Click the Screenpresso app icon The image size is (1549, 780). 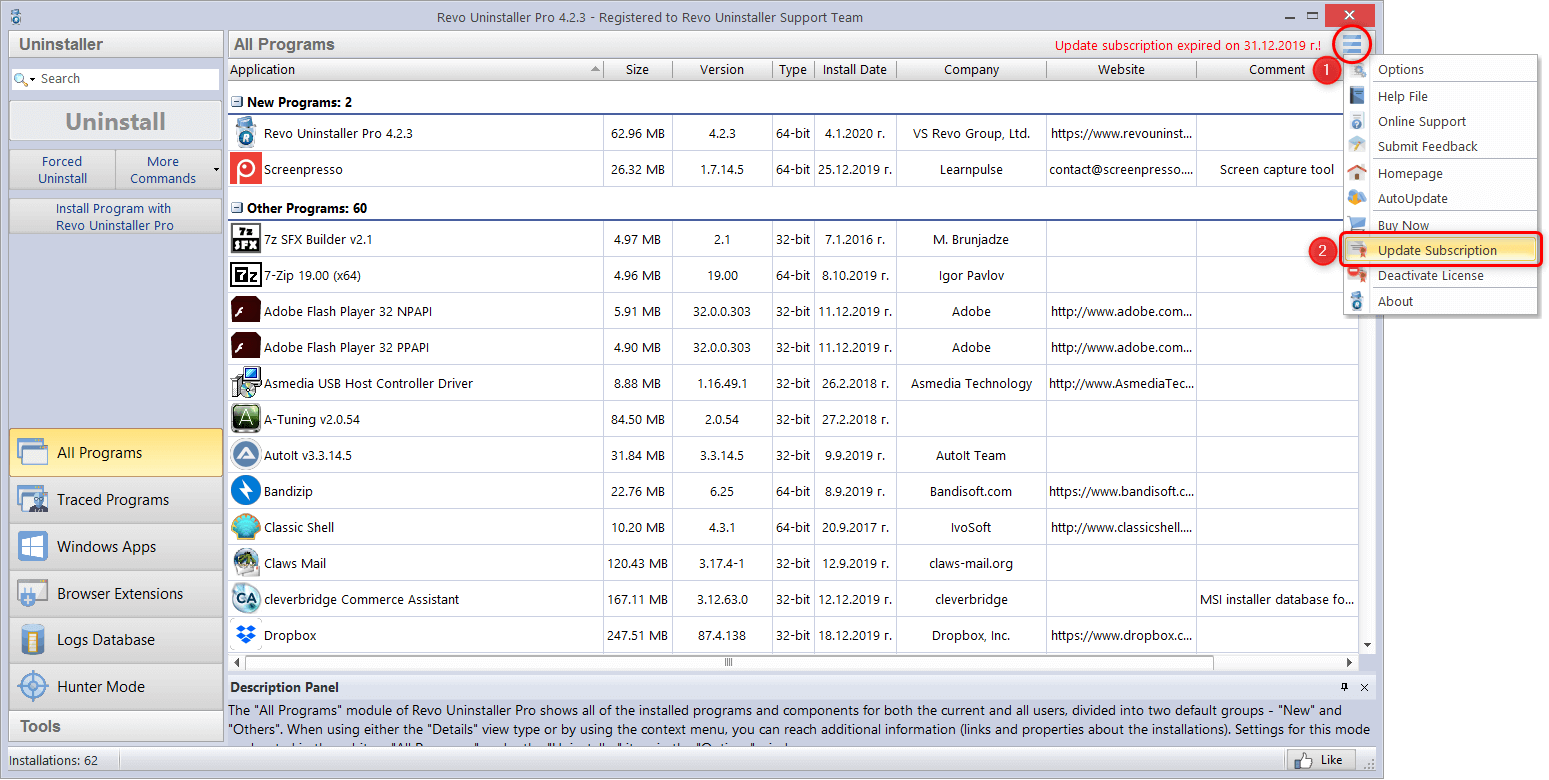[245, 169]
